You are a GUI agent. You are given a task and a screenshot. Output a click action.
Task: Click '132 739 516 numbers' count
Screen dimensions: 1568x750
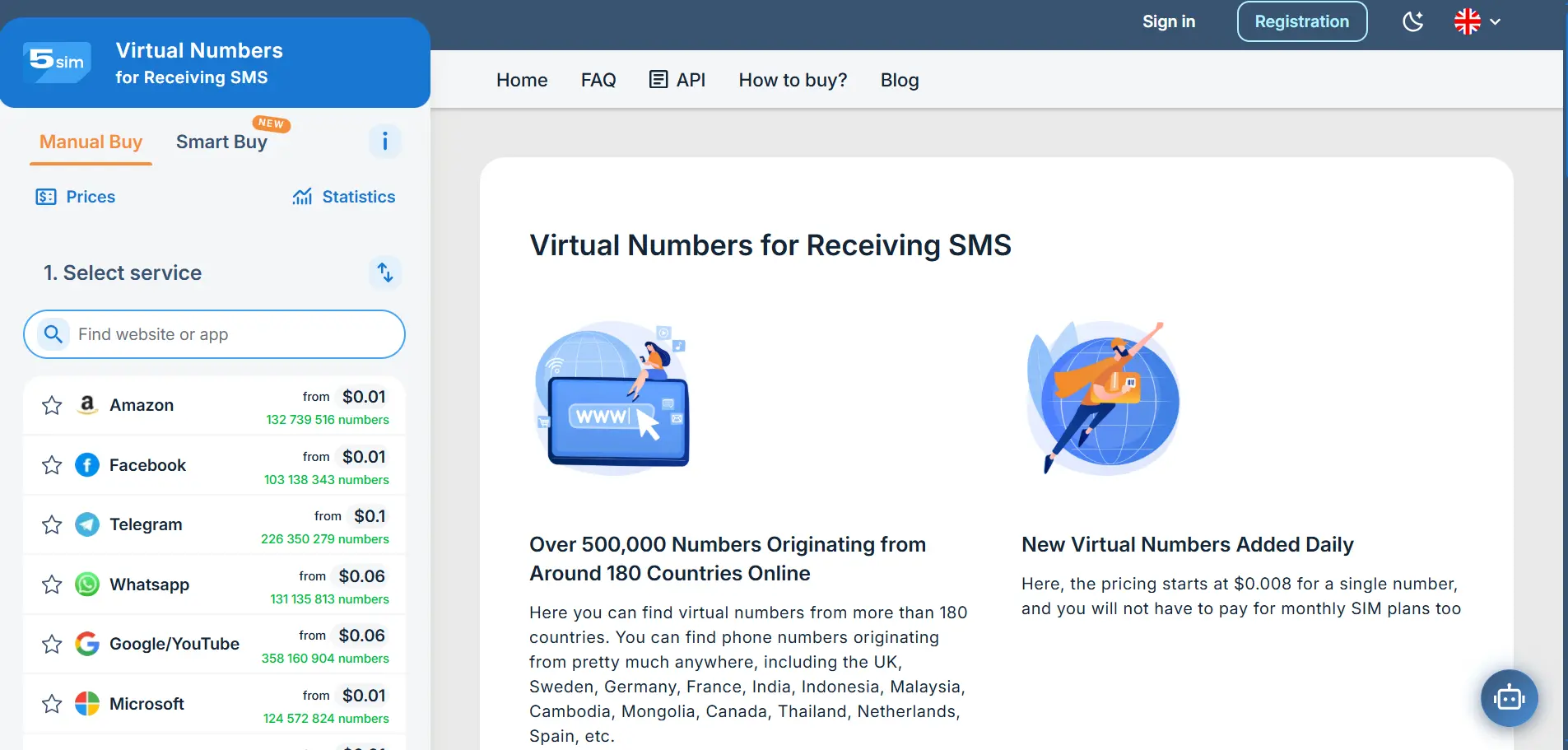coord(328,420)
